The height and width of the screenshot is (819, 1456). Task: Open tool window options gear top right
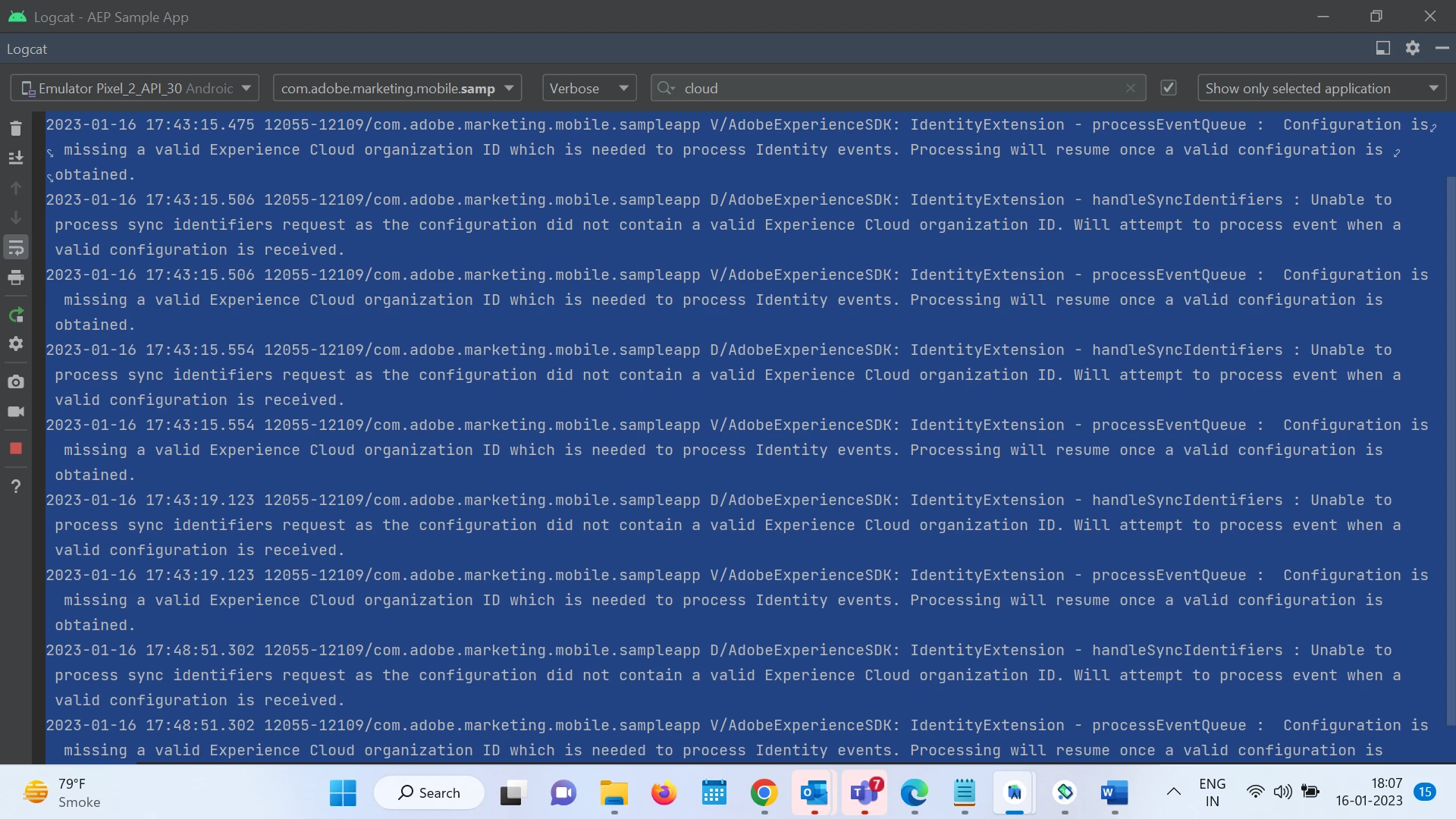[x=1412, y=49]
